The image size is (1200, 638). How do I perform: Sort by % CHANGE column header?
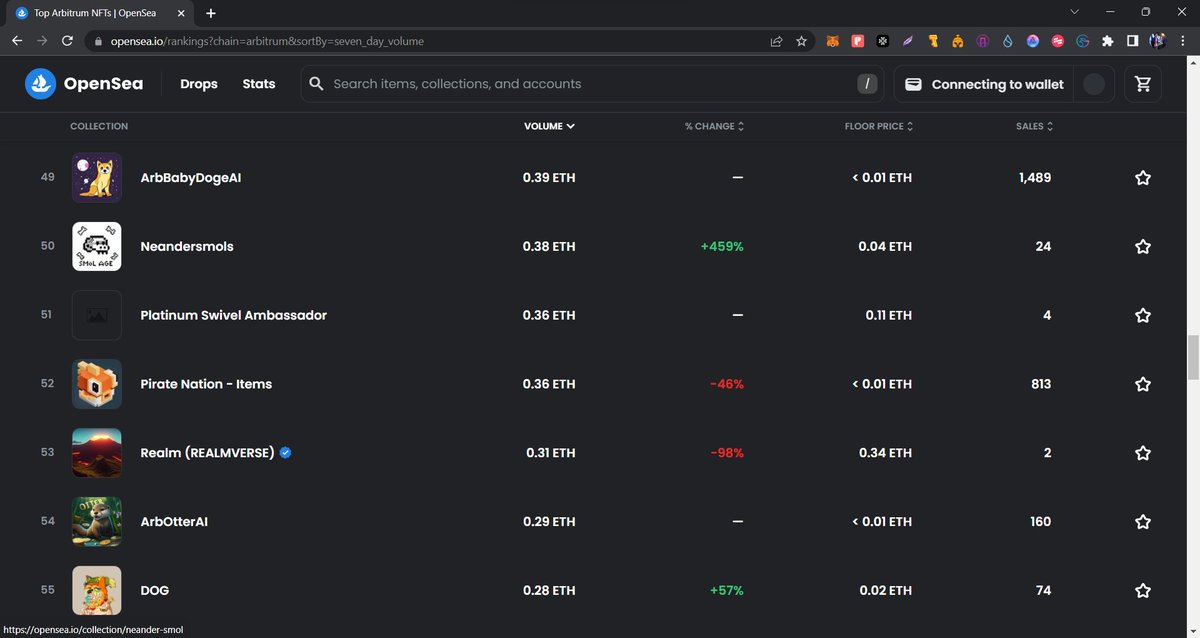(x=714, y=126)
